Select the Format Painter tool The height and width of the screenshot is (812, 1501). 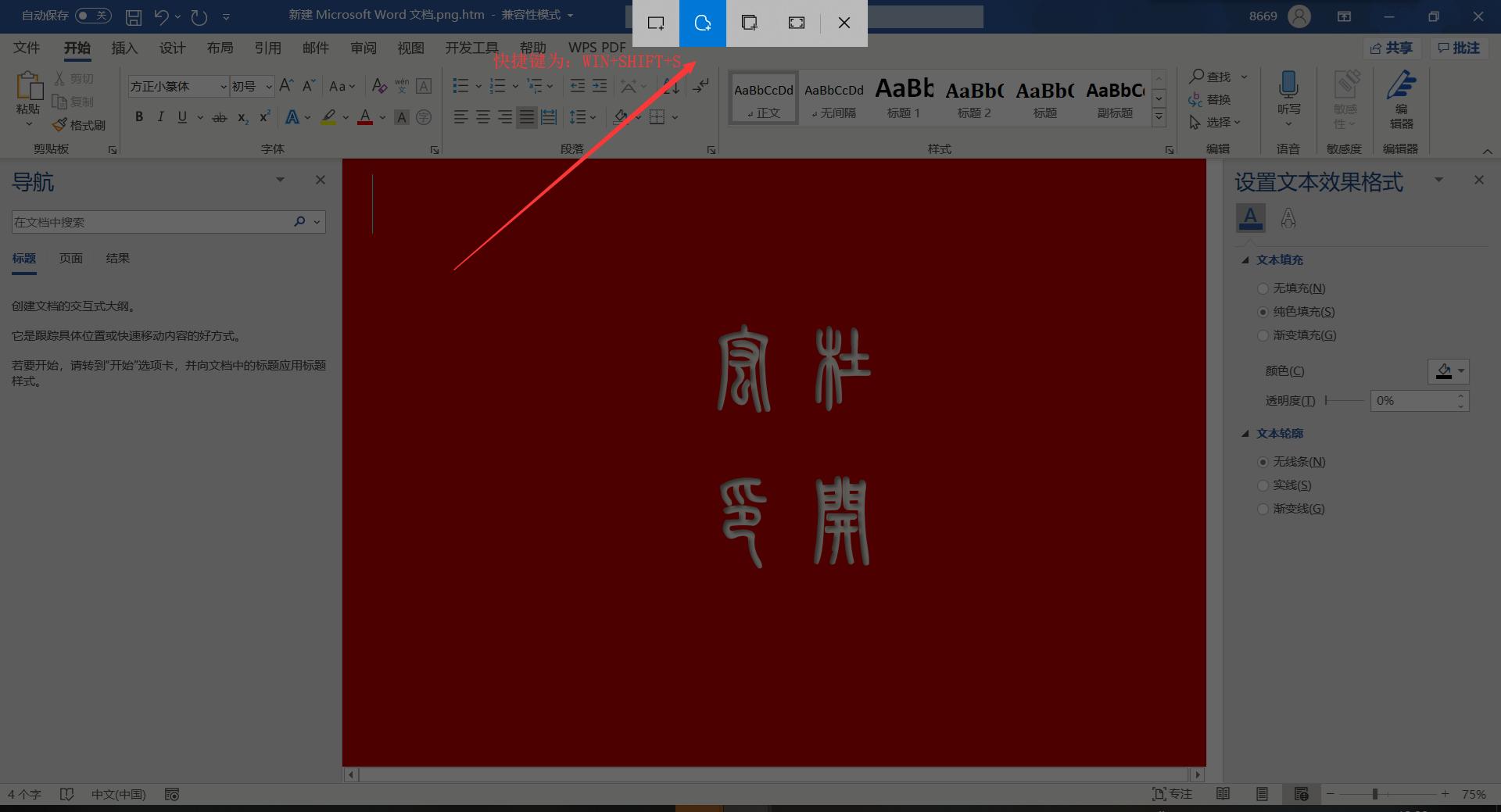[79, 124]
